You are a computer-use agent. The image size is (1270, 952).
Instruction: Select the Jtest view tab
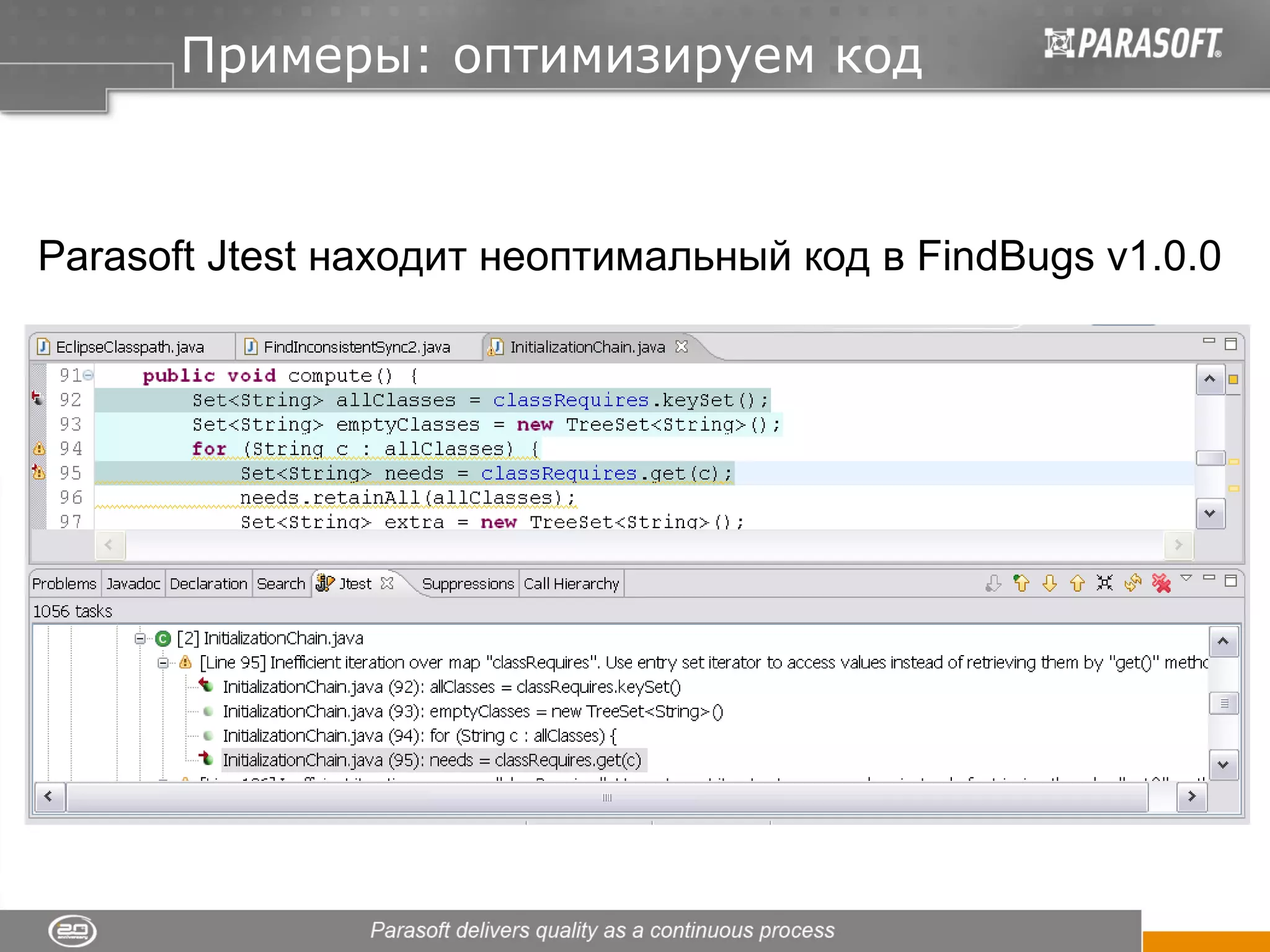(355, 584)
